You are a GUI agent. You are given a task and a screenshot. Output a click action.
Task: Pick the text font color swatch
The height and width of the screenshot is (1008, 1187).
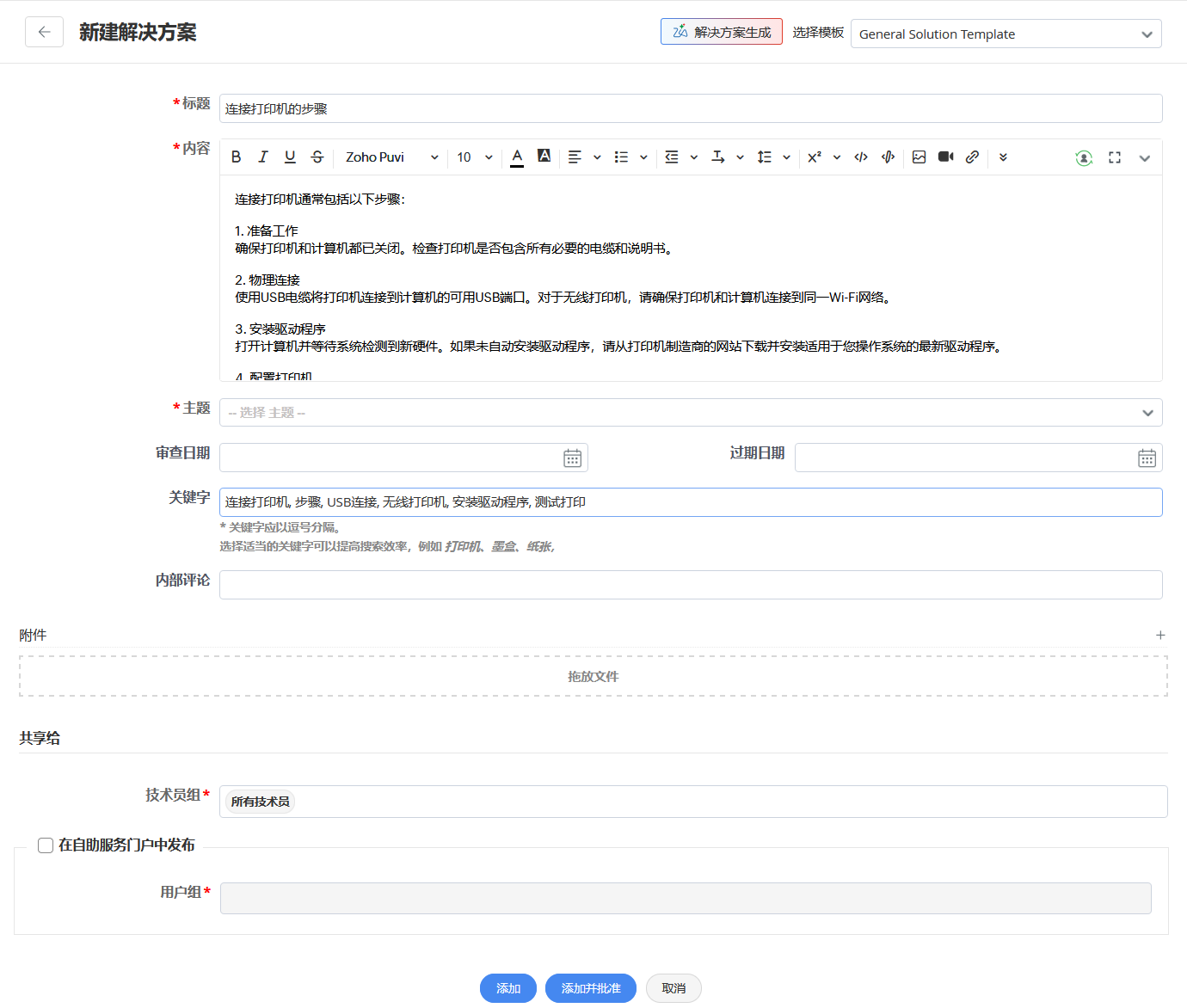tap(517, 157)
